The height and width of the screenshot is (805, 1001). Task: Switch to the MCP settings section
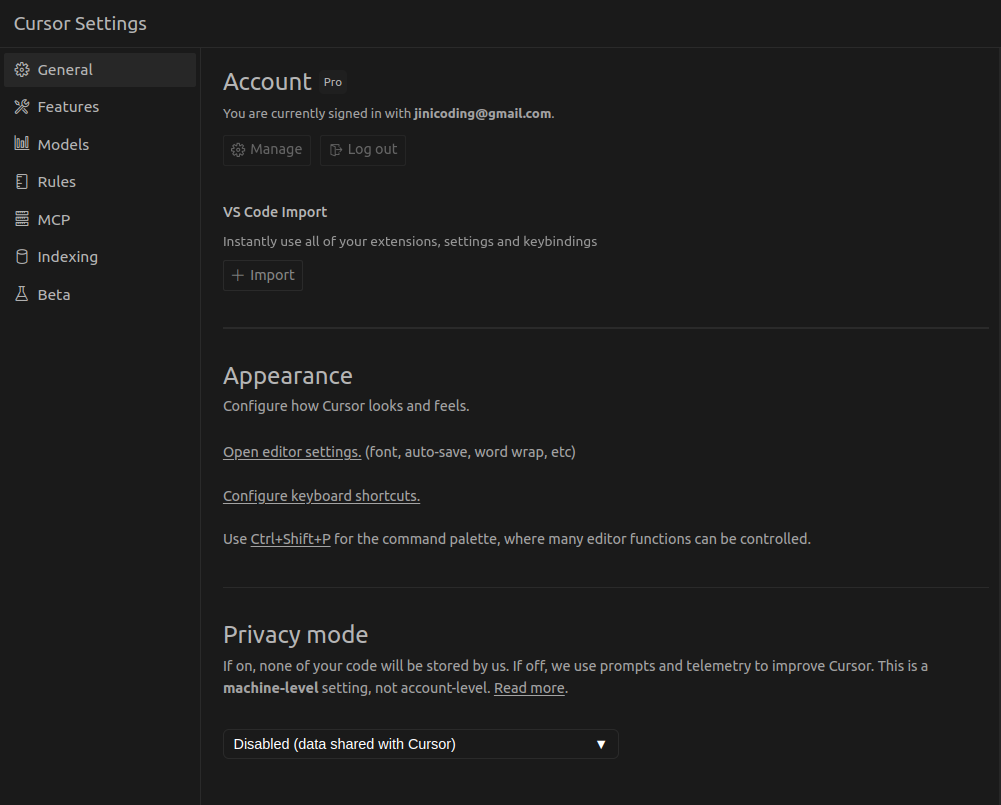(x=100, y=220)
